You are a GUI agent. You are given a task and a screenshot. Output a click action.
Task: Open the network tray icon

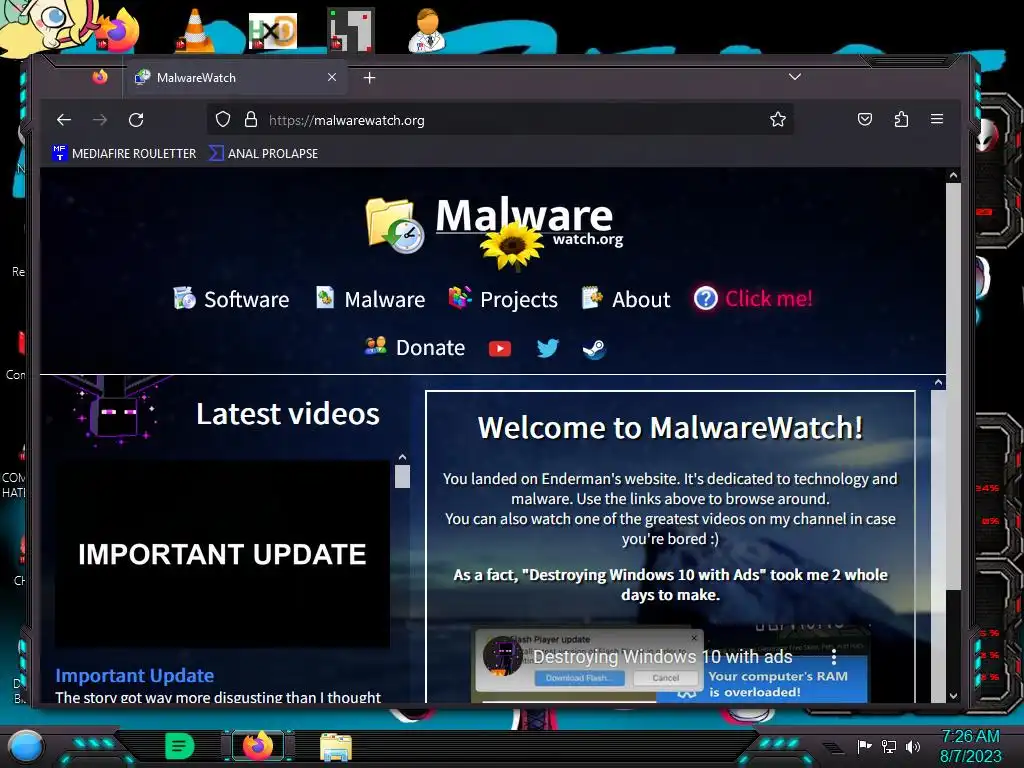click(889, 746)
